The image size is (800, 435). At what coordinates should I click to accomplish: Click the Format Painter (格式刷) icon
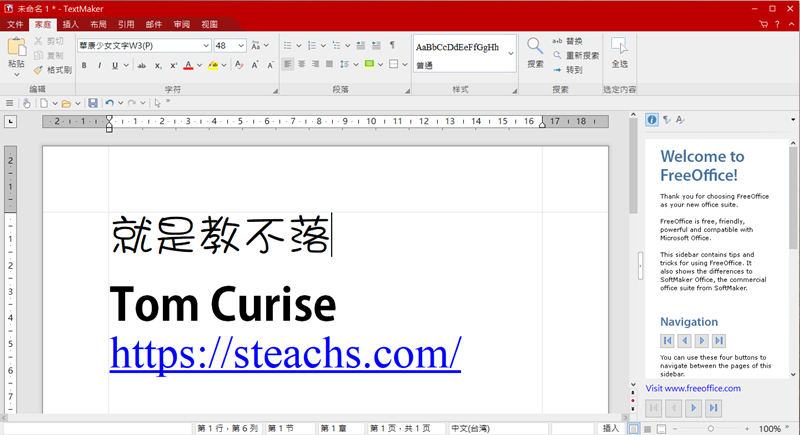(x=38, y=71)
